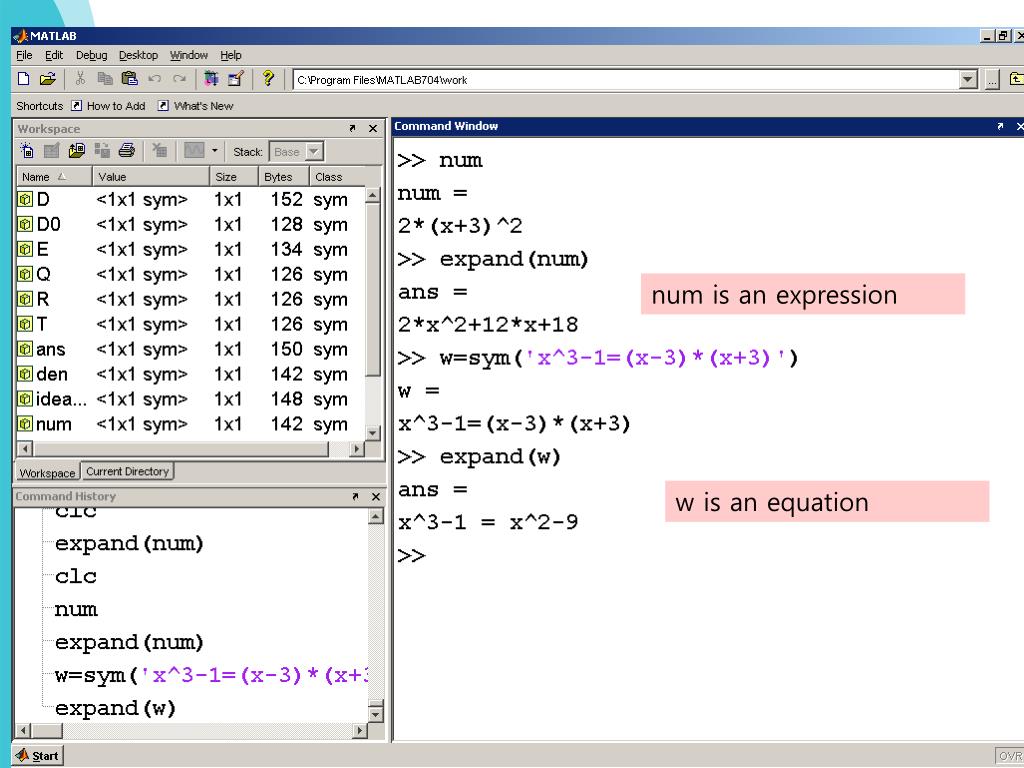Viewport: 1024px width, 768px height.
Task: Click the Undo arrow icon
Action: (155, 79)
